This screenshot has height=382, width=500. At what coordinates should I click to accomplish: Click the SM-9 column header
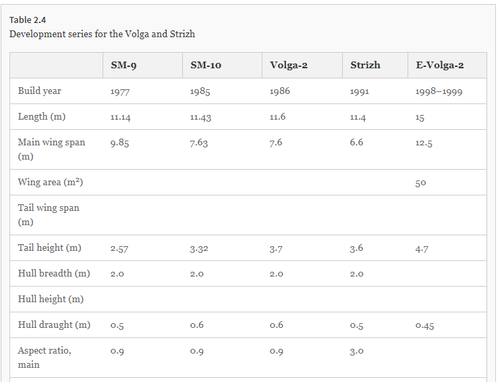tap(123, 65)
